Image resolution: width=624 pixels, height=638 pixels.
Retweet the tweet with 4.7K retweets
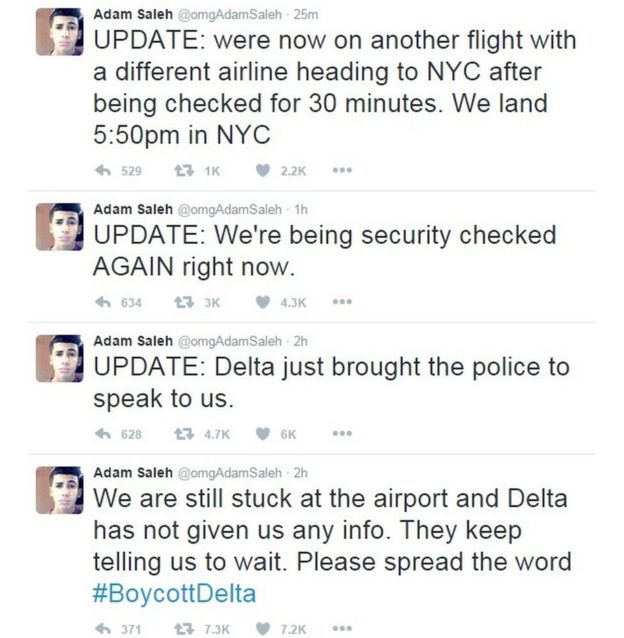tap(181, 433)
